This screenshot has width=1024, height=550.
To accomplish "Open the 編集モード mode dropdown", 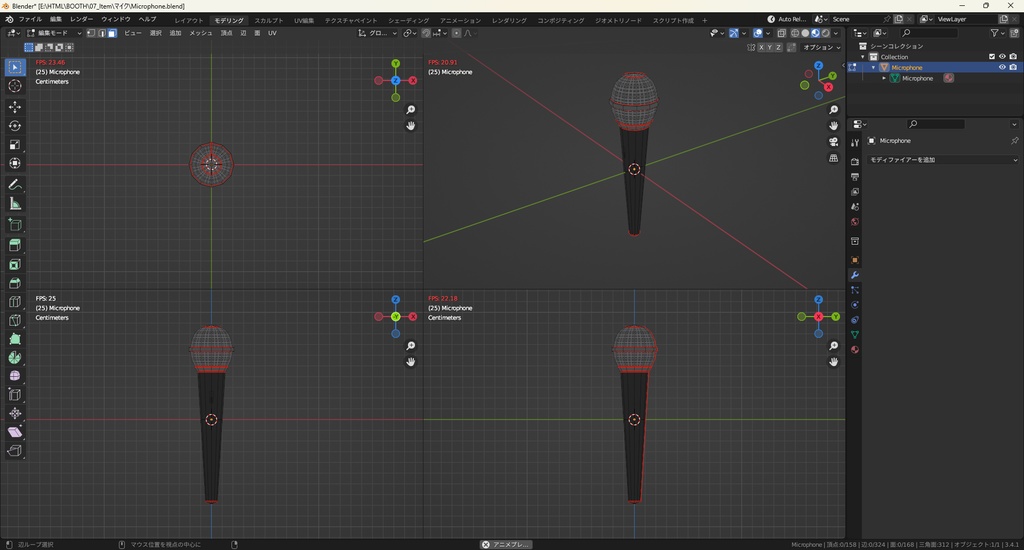I will point(55,33).
